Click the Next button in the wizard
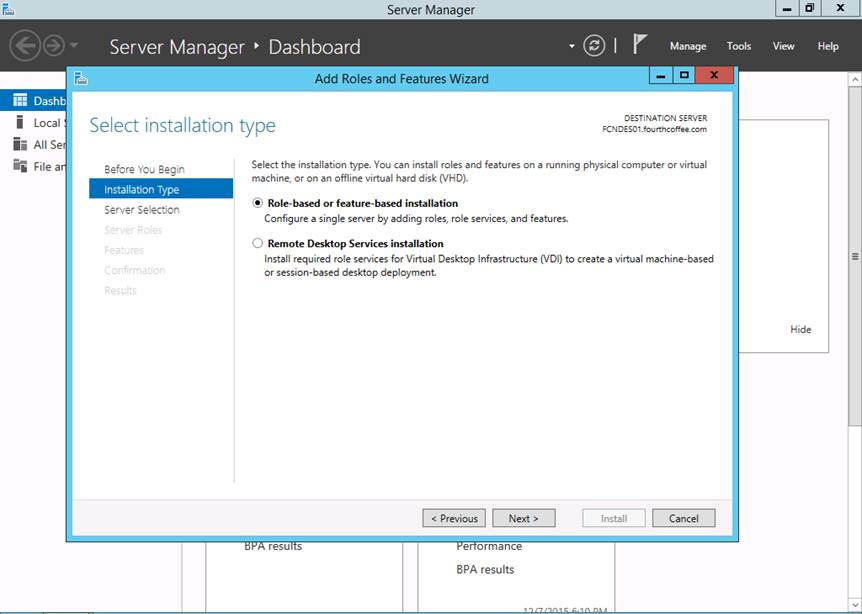Image resolution: width=862 pixels, height=614 pixels. 523,518
